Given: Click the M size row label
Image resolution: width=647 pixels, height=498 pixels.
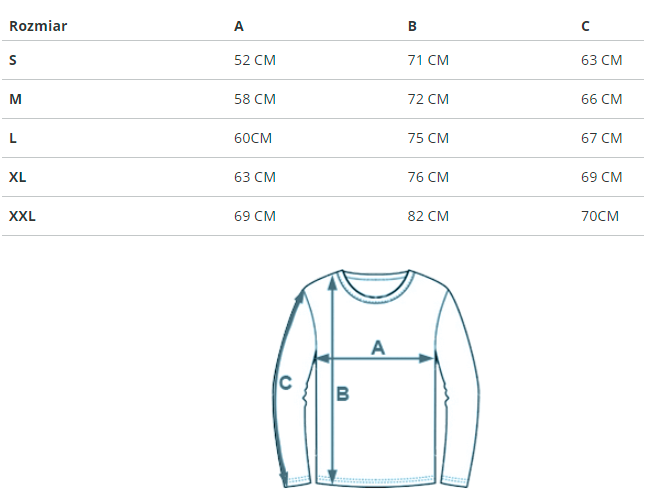Looking at the screenshot, I should click(15, 99).
